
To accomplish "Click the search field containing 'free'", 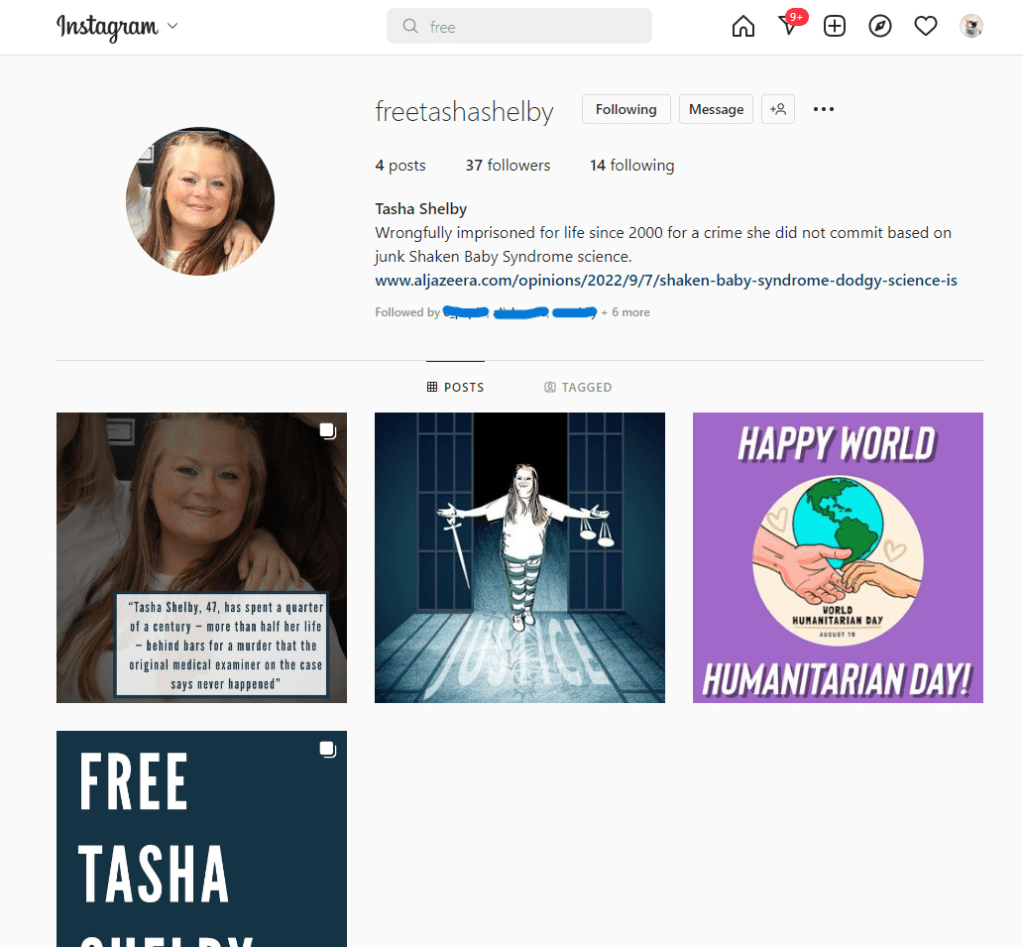I will [519, 26].
